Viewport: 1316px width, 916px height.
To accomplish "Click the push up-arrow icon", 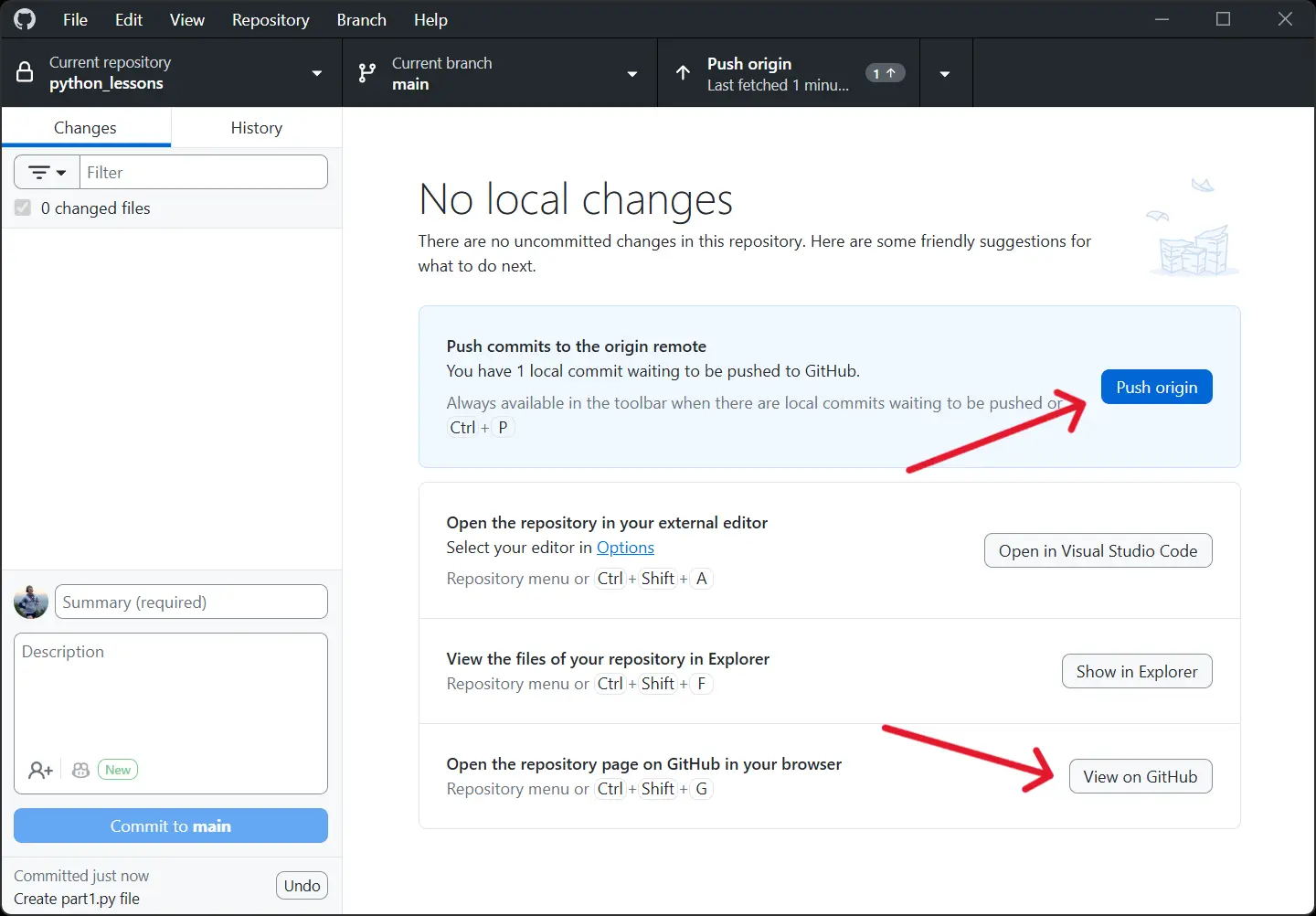I will click(683, 73).
